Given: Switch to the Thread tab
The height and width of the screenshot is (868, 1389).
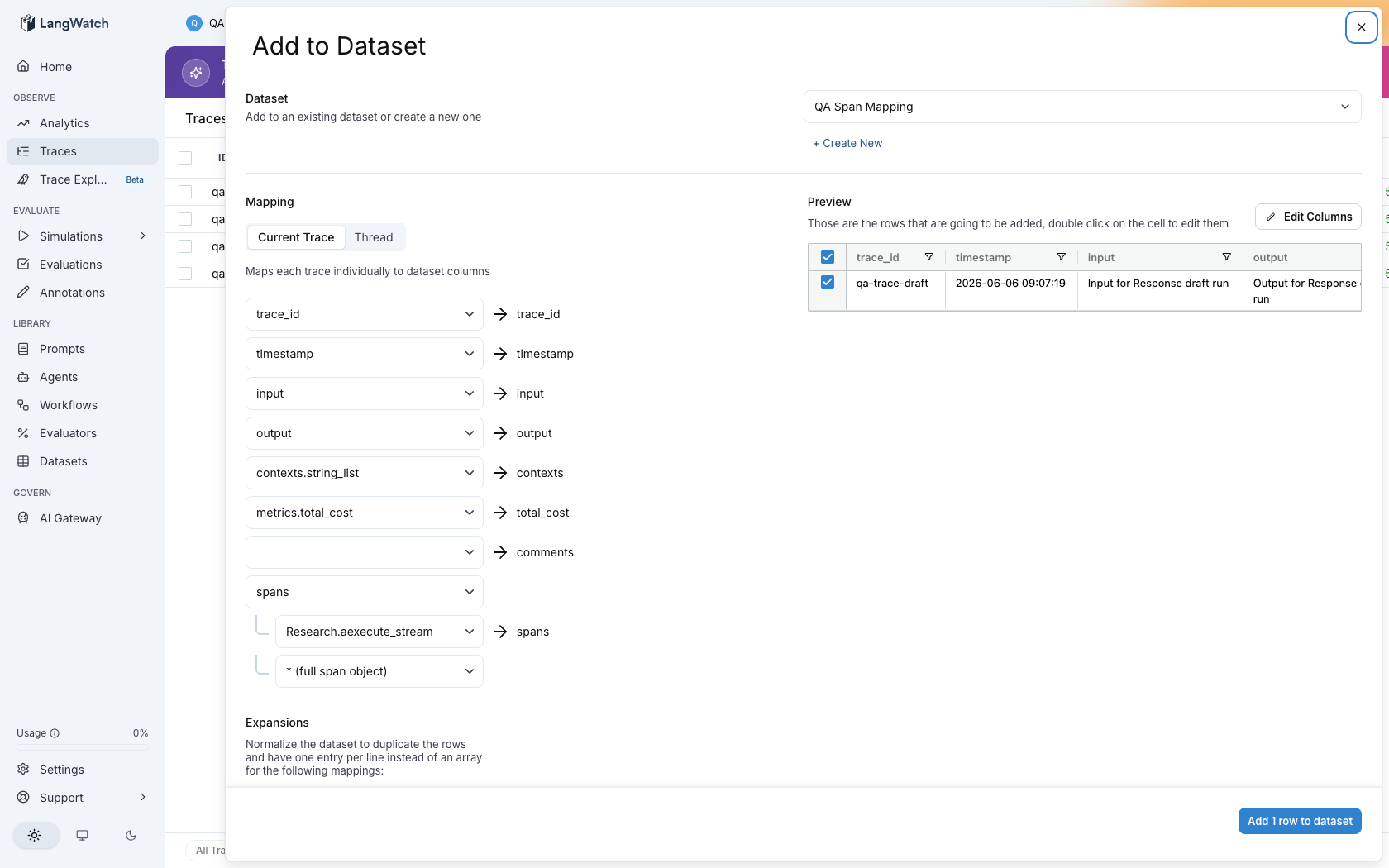Looking at the screenshot, I should 374,237.
